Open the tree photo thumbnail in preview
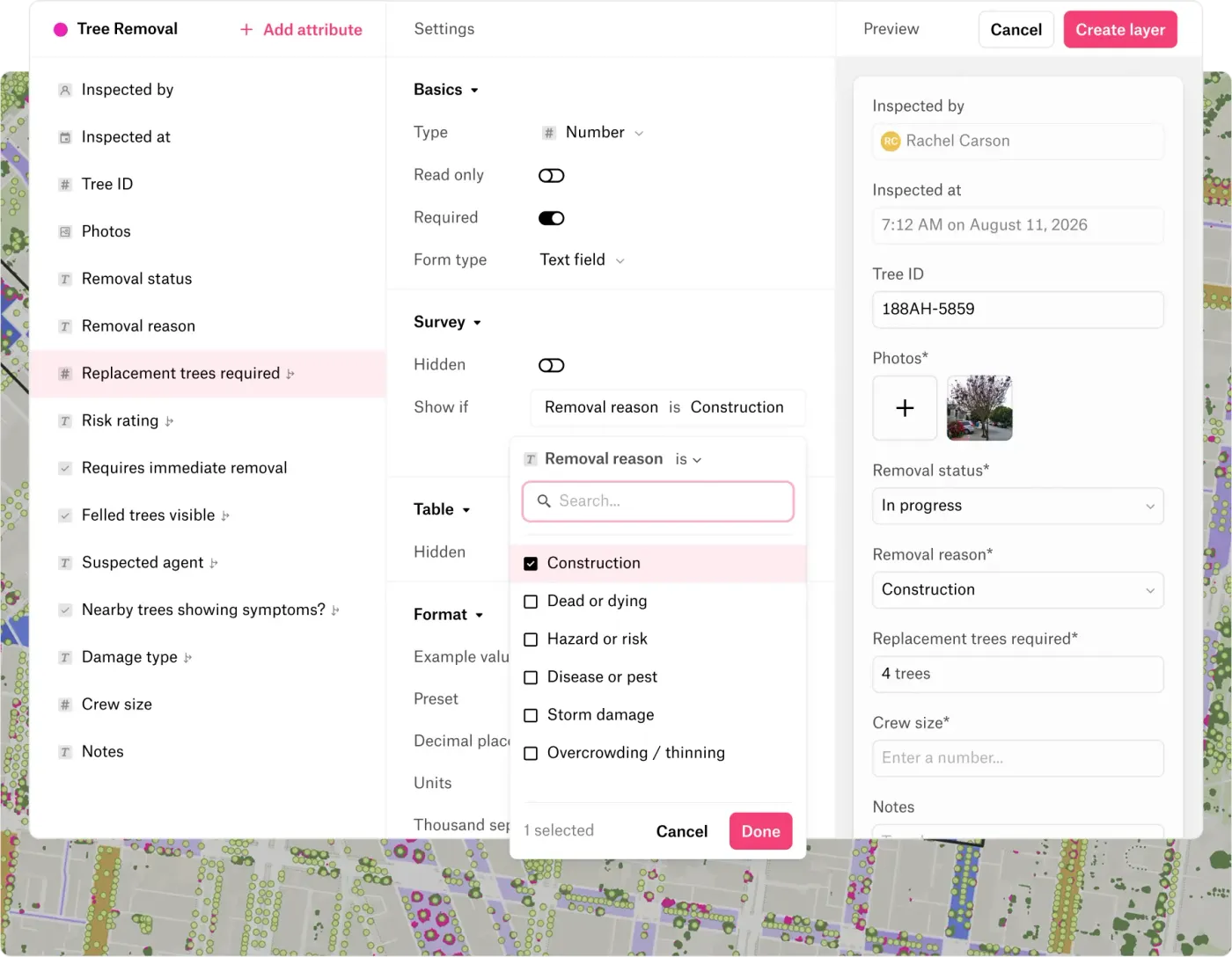Image resolution: width=1232 pixels, height=957 pixels. 979,408
